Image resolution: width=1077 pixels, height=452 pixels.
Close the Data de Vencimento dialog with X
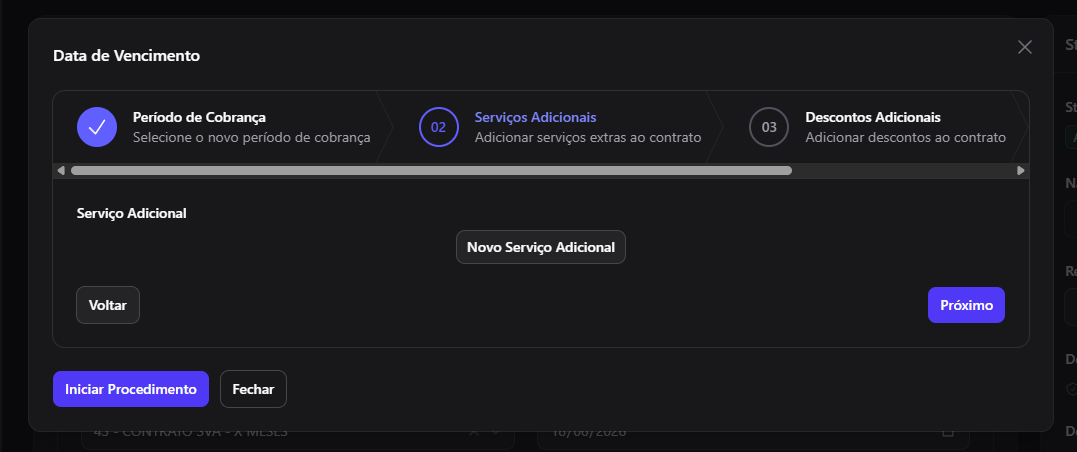click(x=1024, y=47)
